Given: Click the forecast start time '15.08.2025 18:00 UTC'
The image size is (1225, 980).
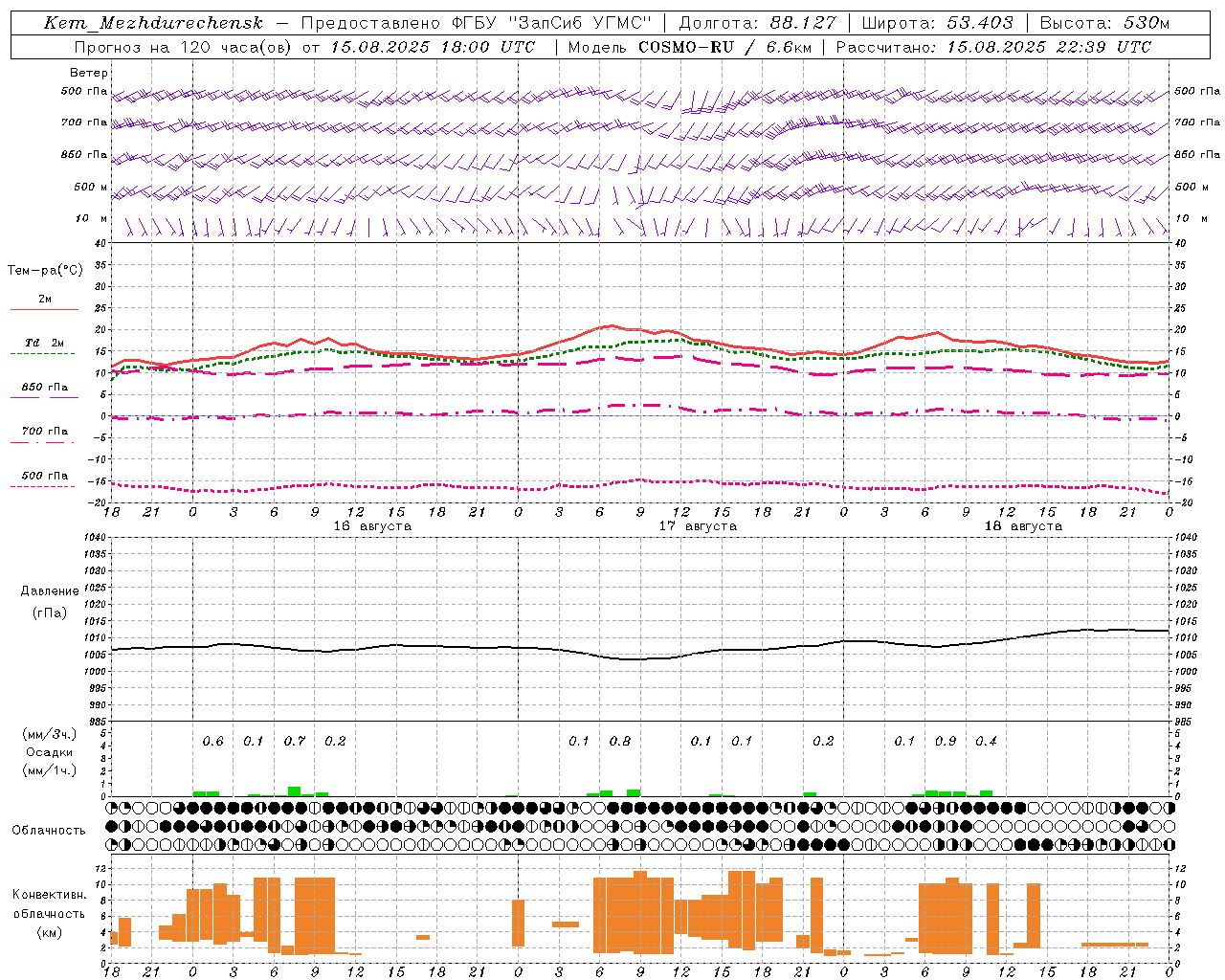Looking at the screenshot, I should 433,47.
